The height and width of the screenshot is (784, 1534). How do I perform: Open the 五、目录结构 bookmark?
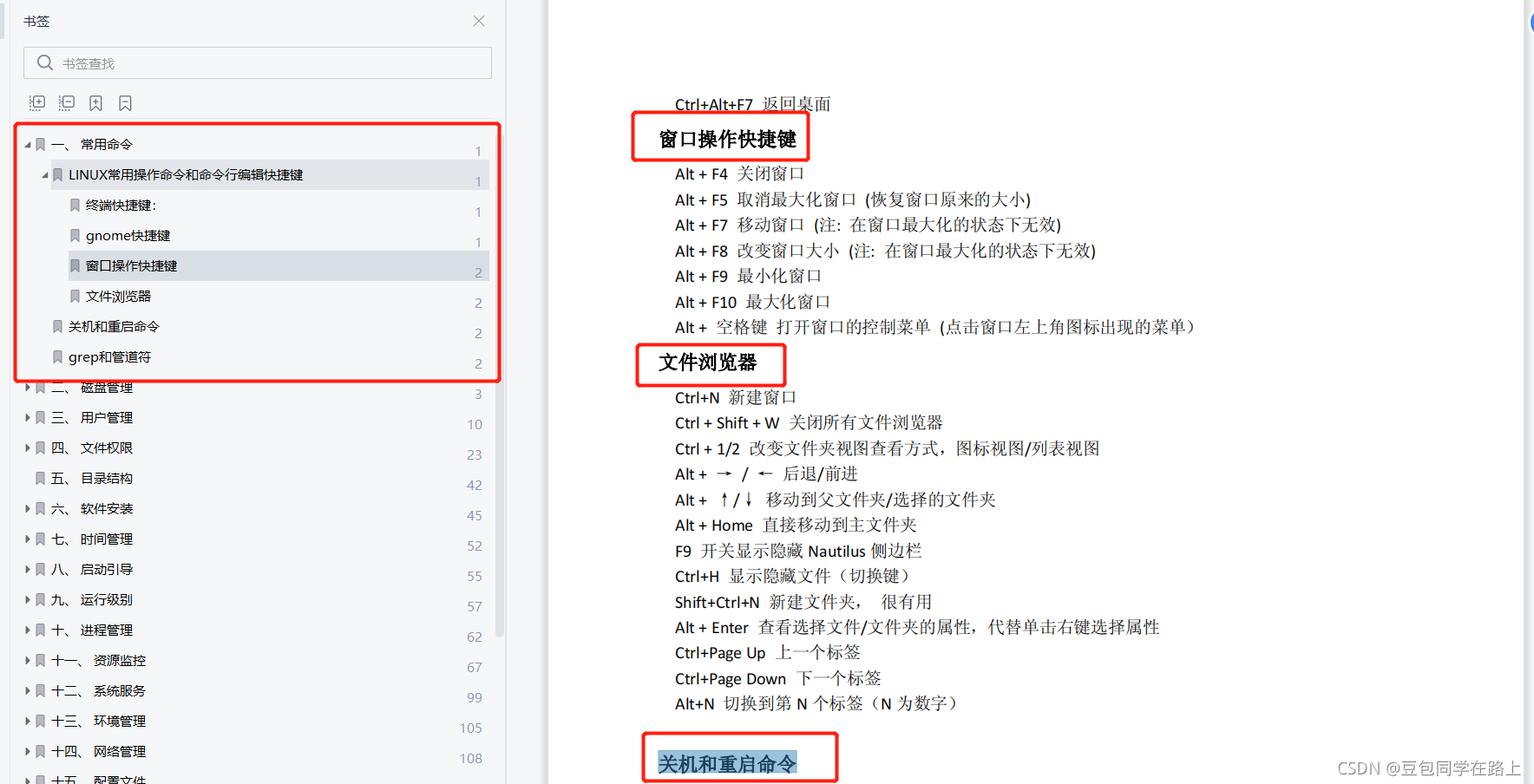(92, 478)
